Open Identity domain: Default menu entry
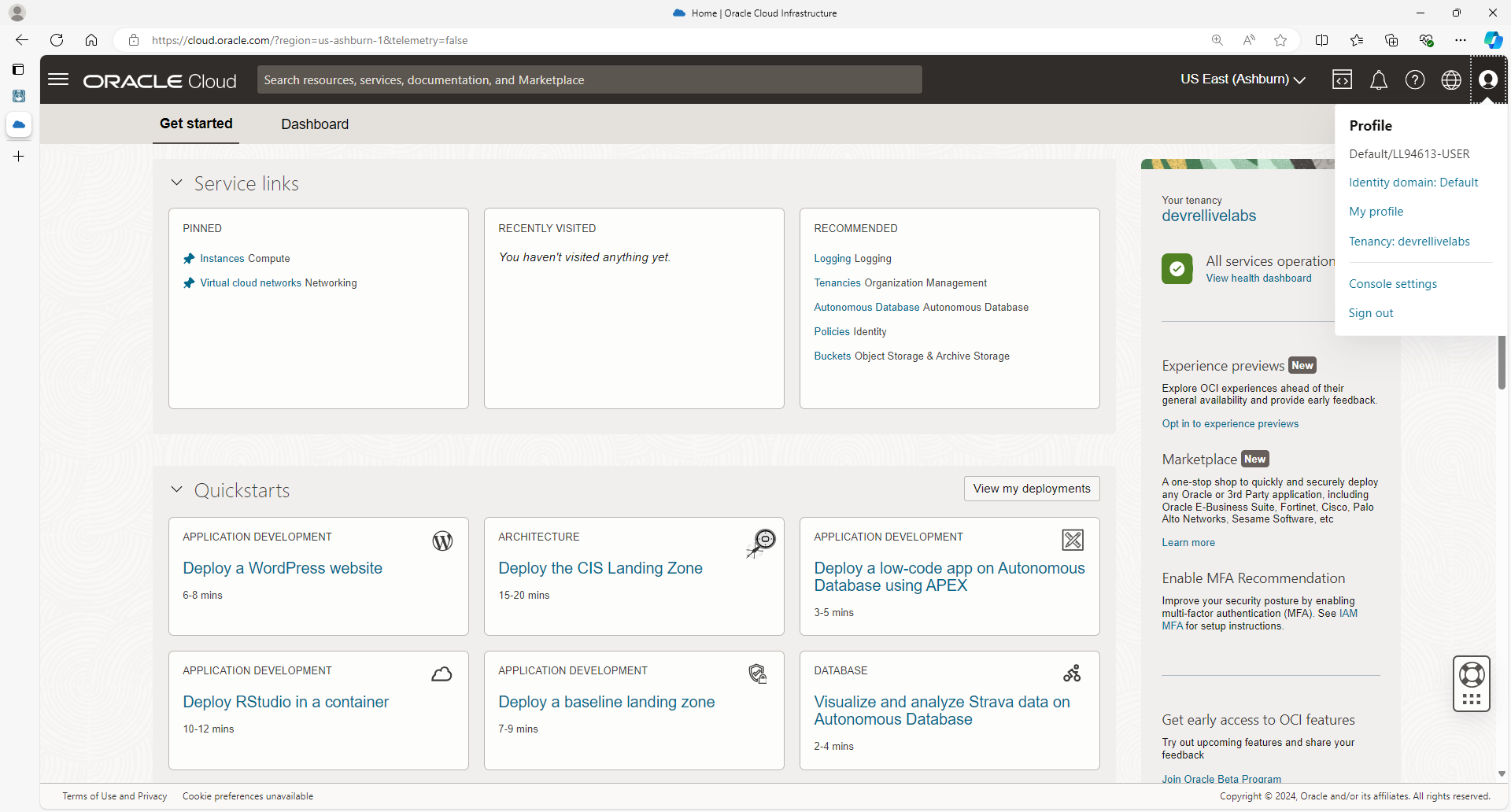Screen dimensions: 1511x812 (1413, 183)
